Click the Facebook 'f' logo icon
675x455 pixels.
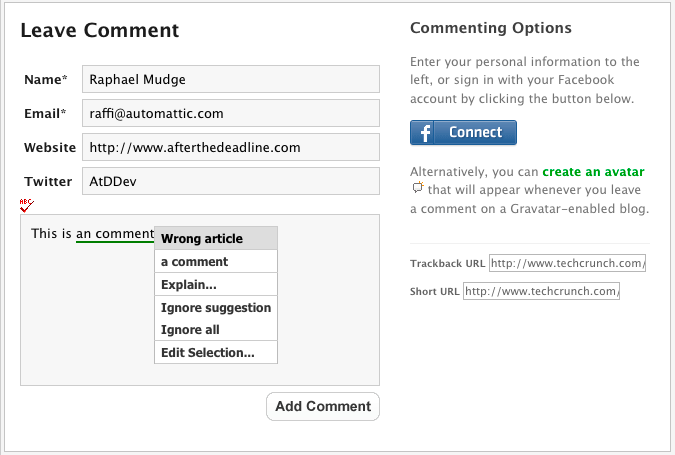425,133
